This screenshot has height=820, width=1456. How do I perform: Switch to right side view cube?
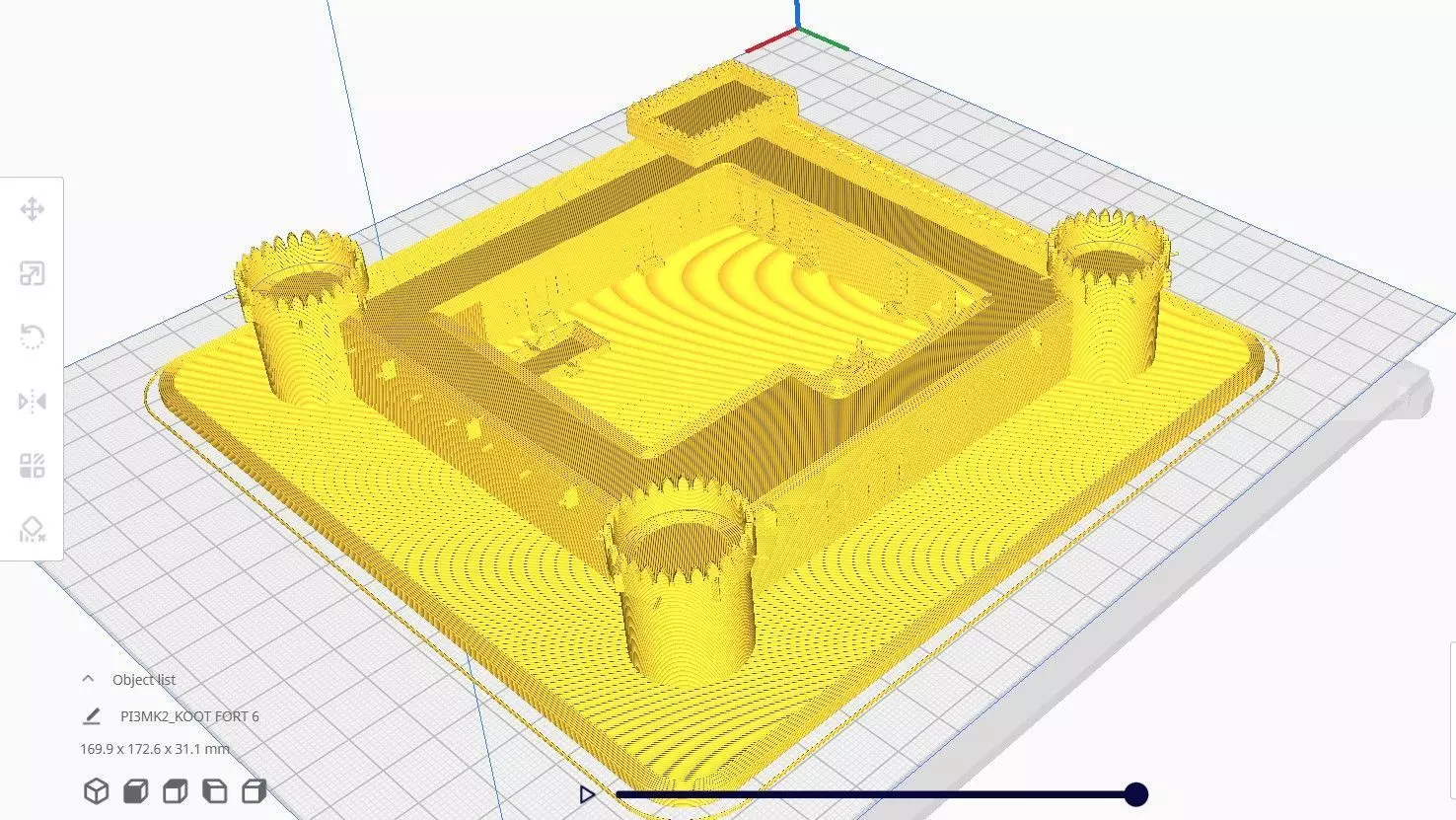254,791
